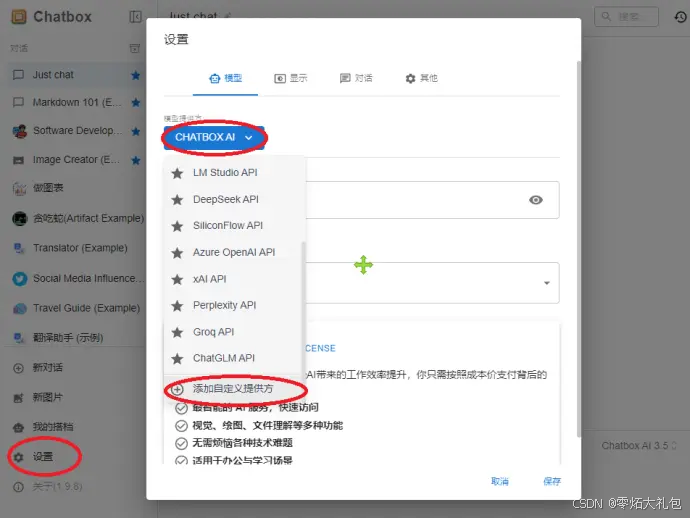Click the 我的搭档 robot icon

[18, 427]
